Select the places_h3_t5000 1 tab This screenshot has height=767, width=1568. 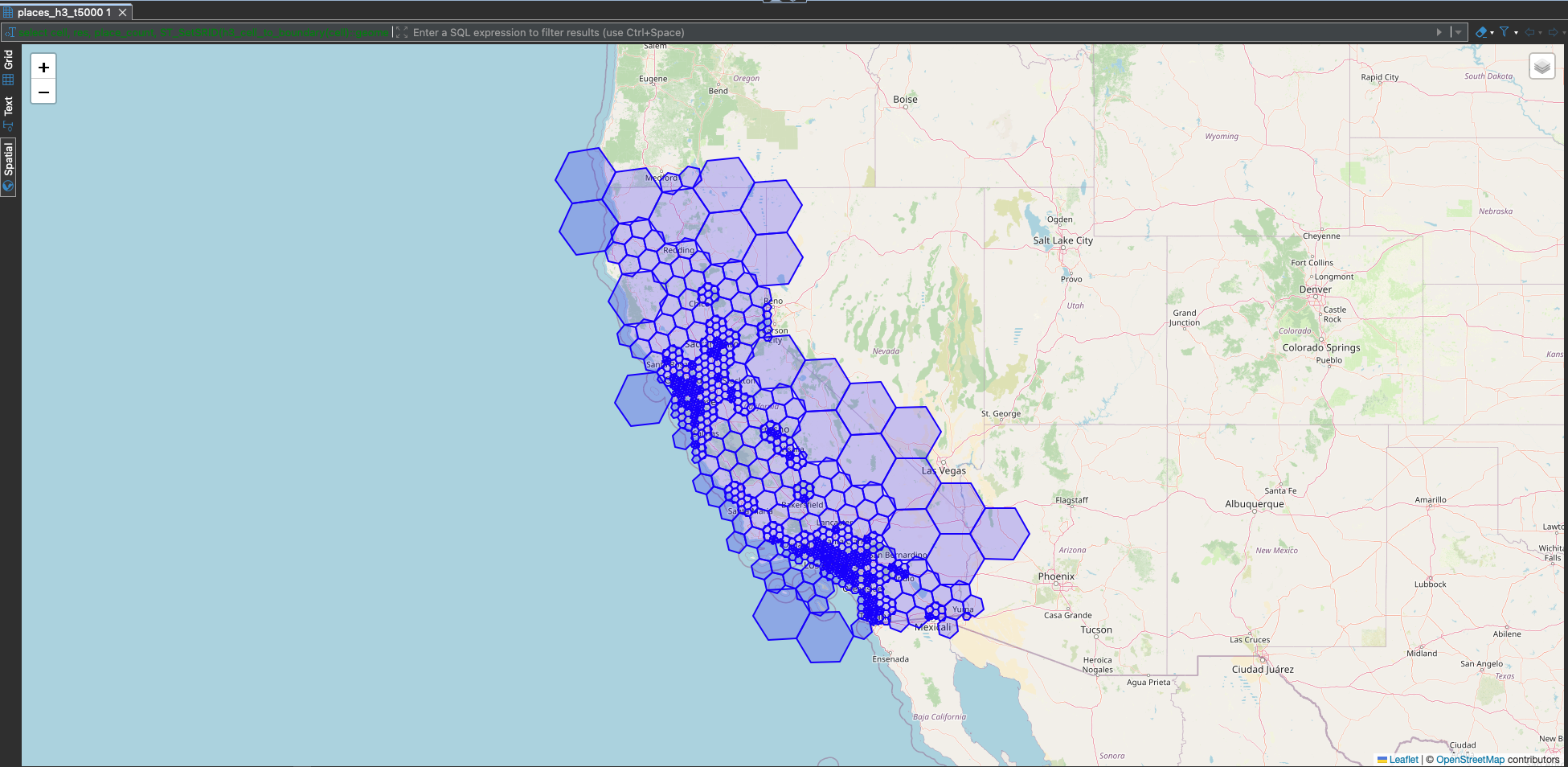click(64, 12)
